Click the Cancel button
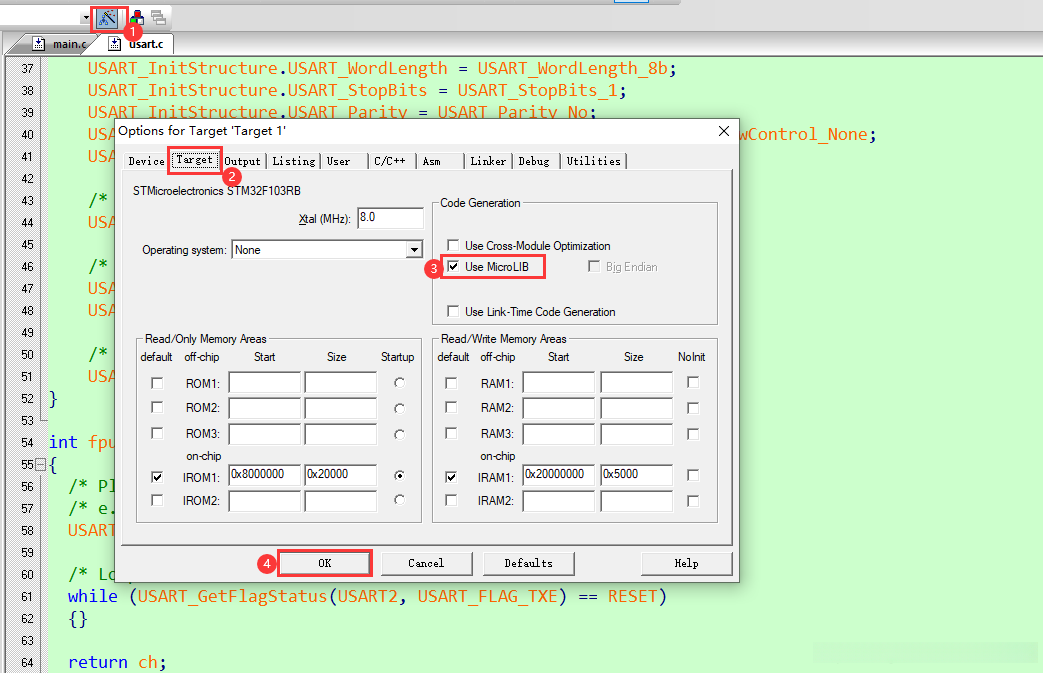 pos(426,563)
